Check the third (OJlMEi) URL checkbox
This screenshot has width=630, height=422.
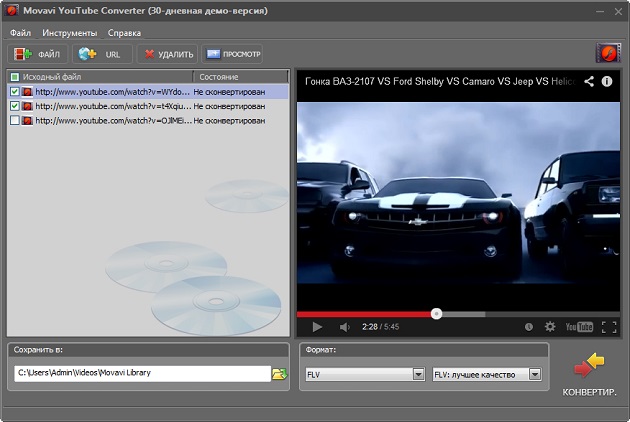tap(15, 120)
